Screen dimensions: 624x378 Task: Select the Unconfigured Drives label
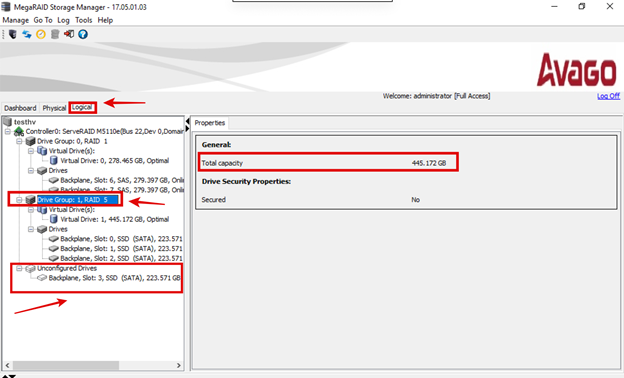67,268
